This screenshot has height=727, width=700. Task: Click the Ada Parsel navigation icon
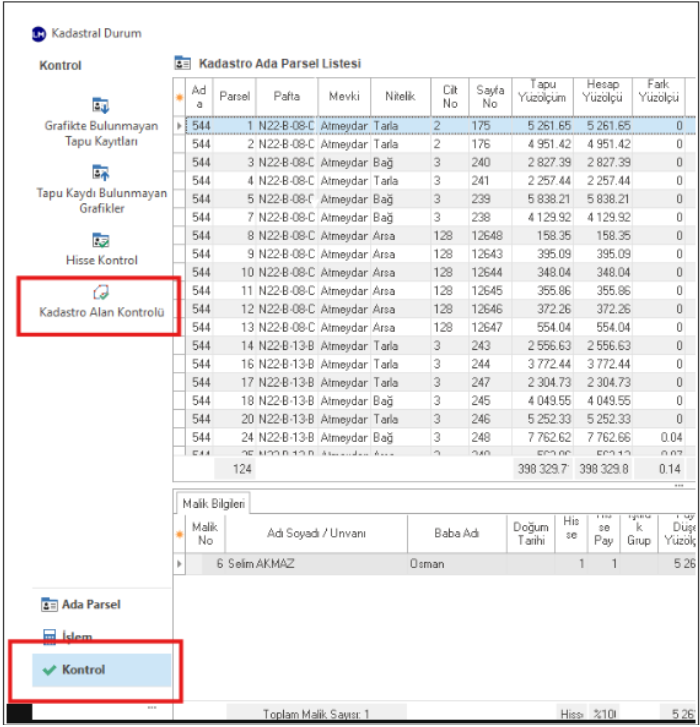(50, 605)
